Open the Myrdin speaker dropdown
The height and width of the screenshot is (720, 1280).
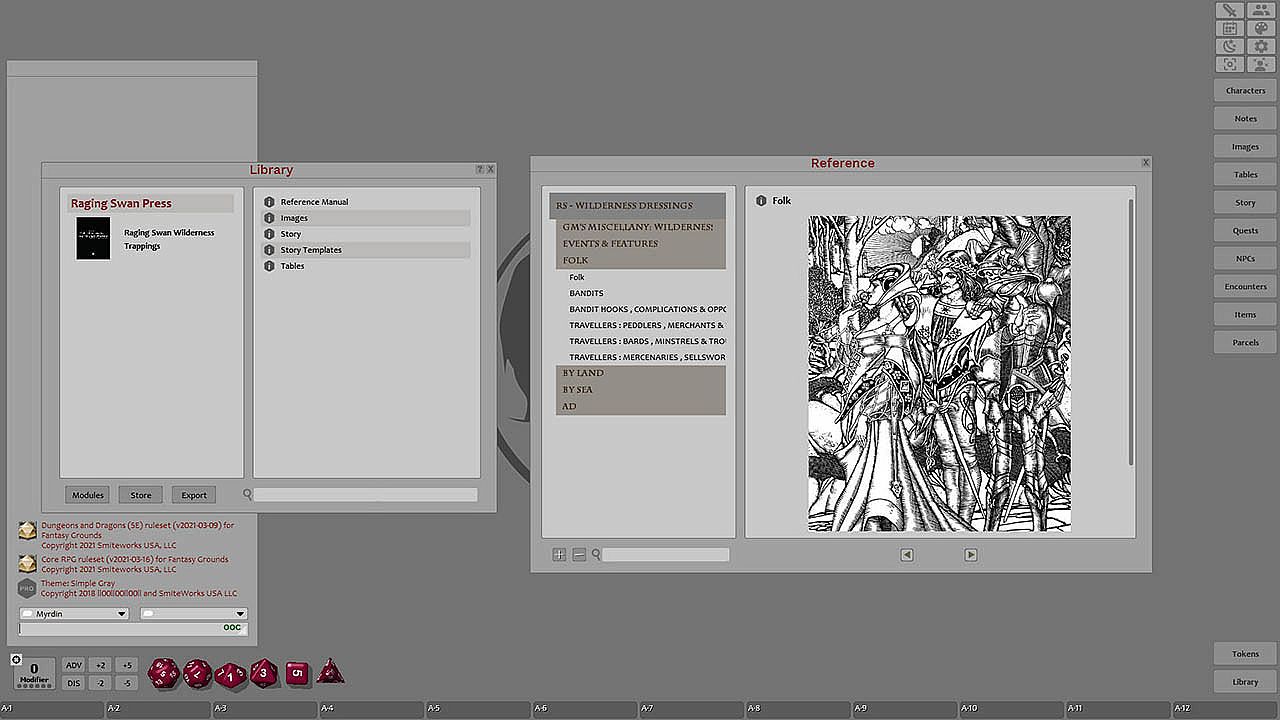[x=75, y=614]
